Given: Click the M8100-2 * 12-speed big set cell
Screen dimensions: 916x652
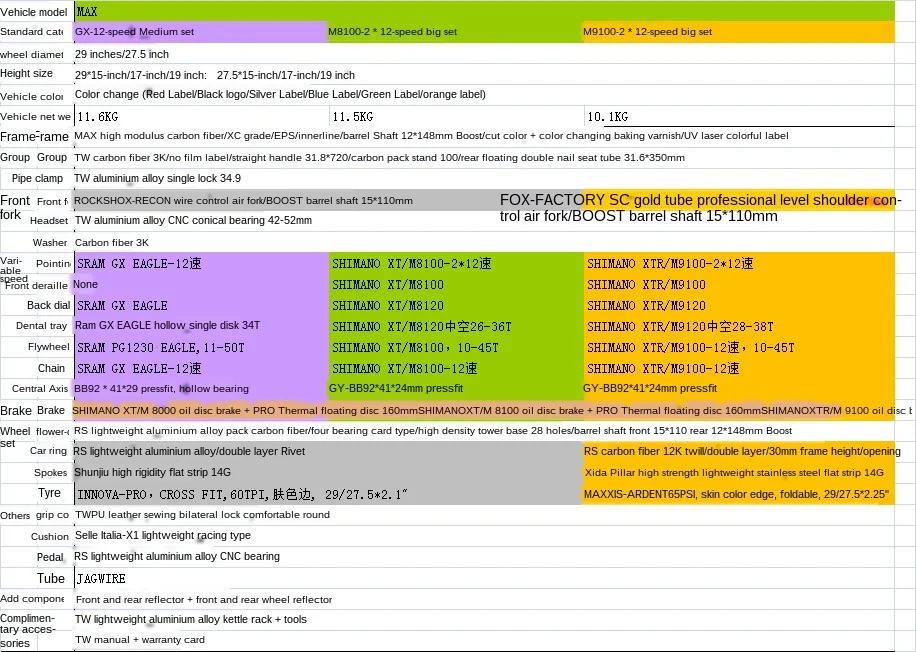Looking at the screenshot, I should click(x=455, y=32).
